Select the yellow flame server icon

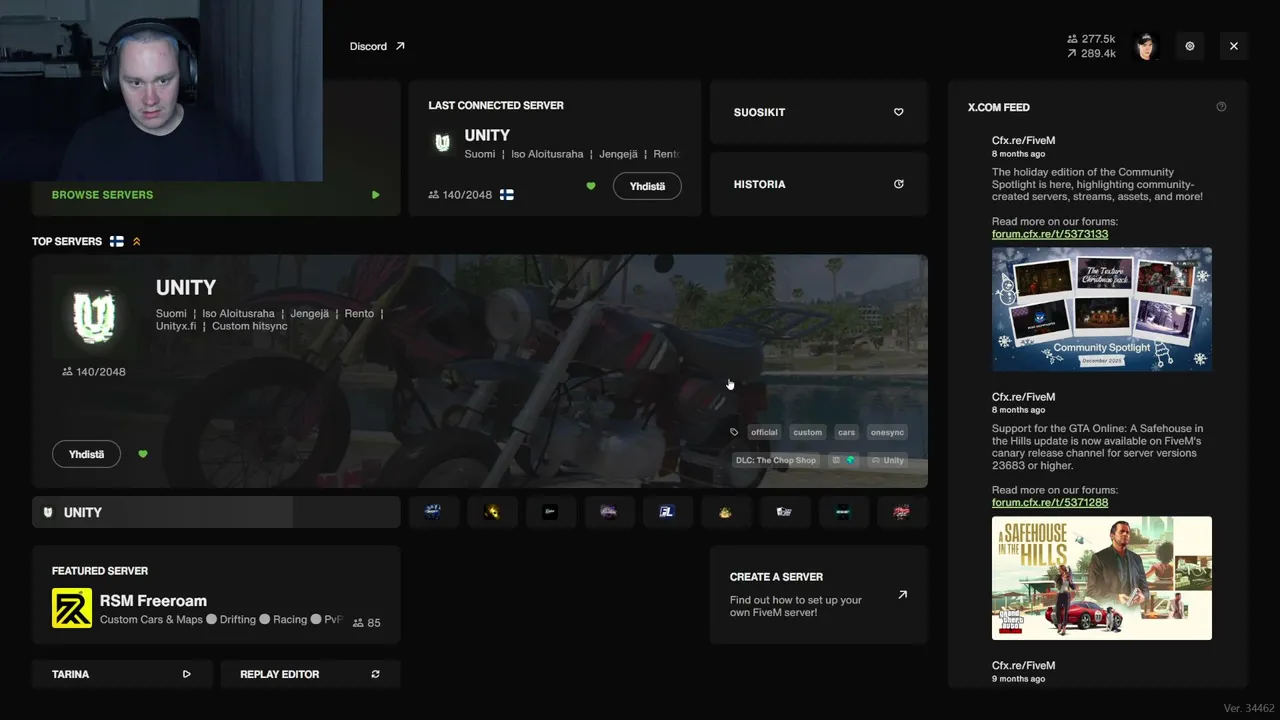(492, 512)
